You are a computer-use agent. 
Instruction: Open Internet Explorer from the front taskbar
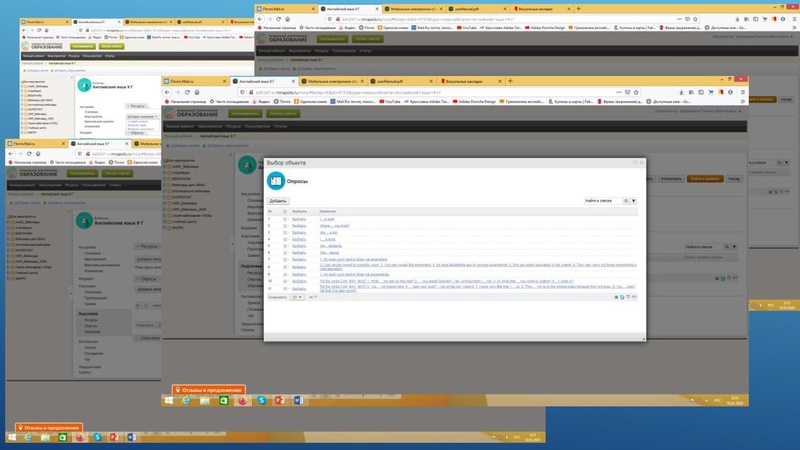[x=188, y=400]
